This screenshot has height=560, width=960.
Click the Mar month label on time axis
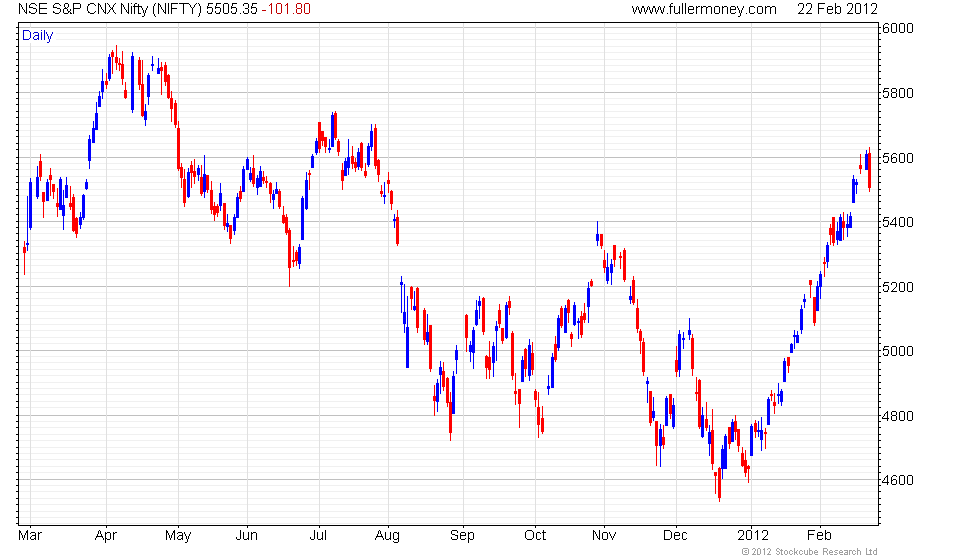tap(30, 536)
